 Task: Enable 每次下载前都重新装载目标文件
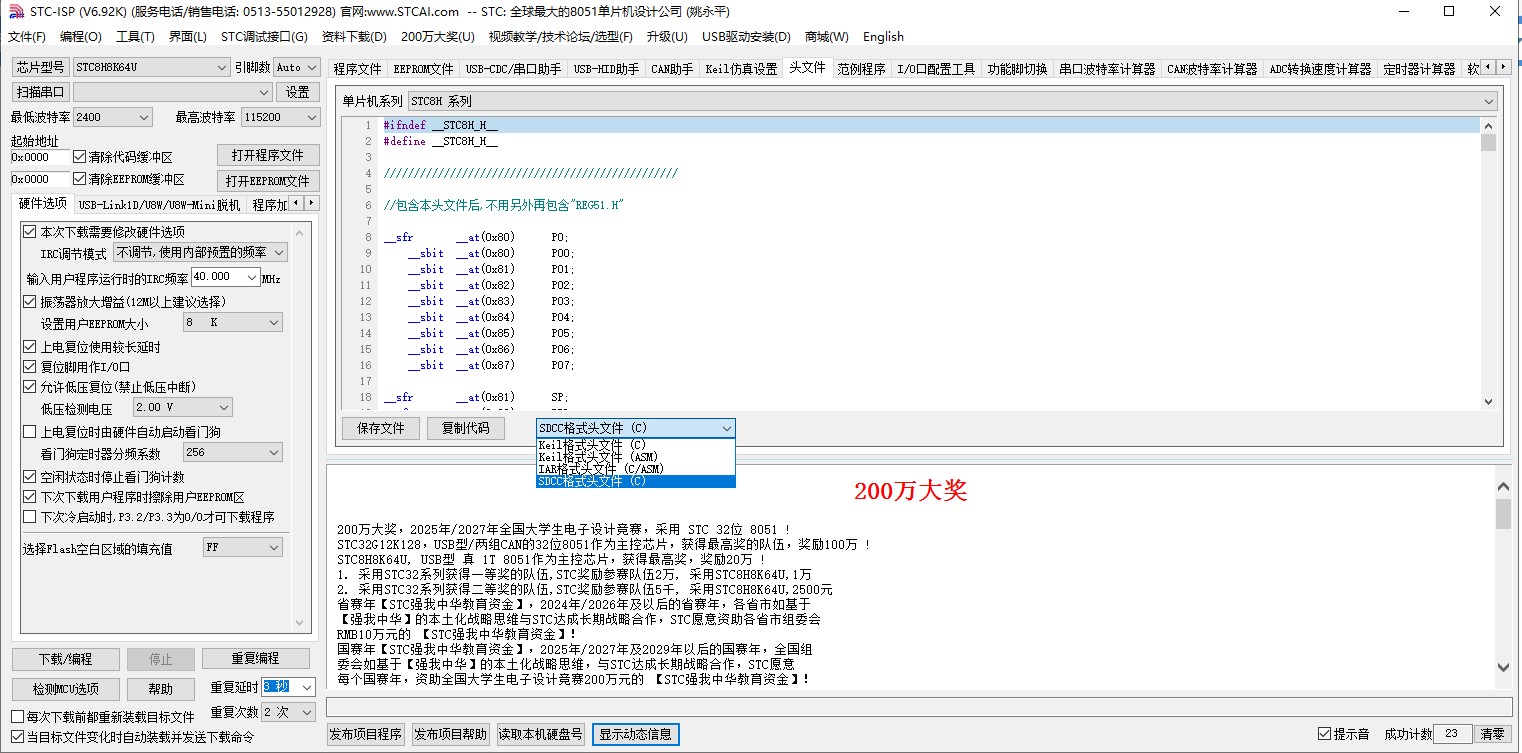tap(17, 717)
